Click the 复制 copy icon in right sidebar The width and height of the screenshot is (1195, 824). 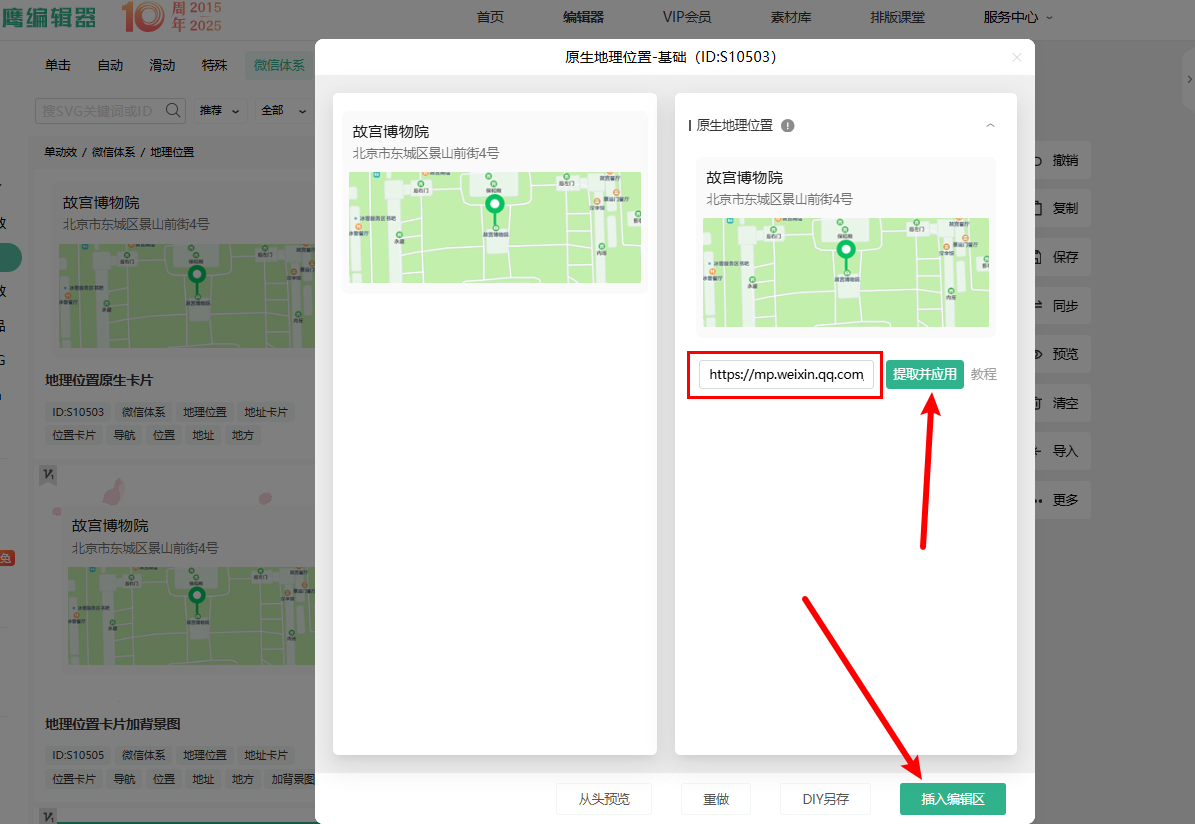[x=1038, y=209]
